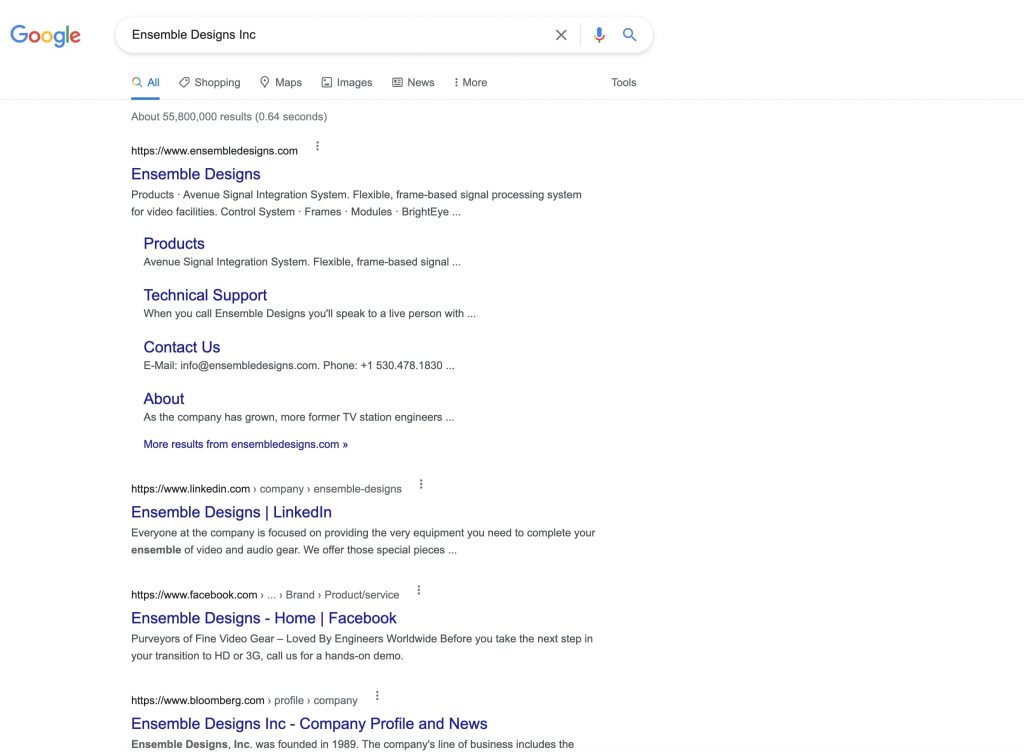1024x753 pixels.
Task: Open the Contact Us sitelink
Action: pyautogui.click(x=182, y=347)
